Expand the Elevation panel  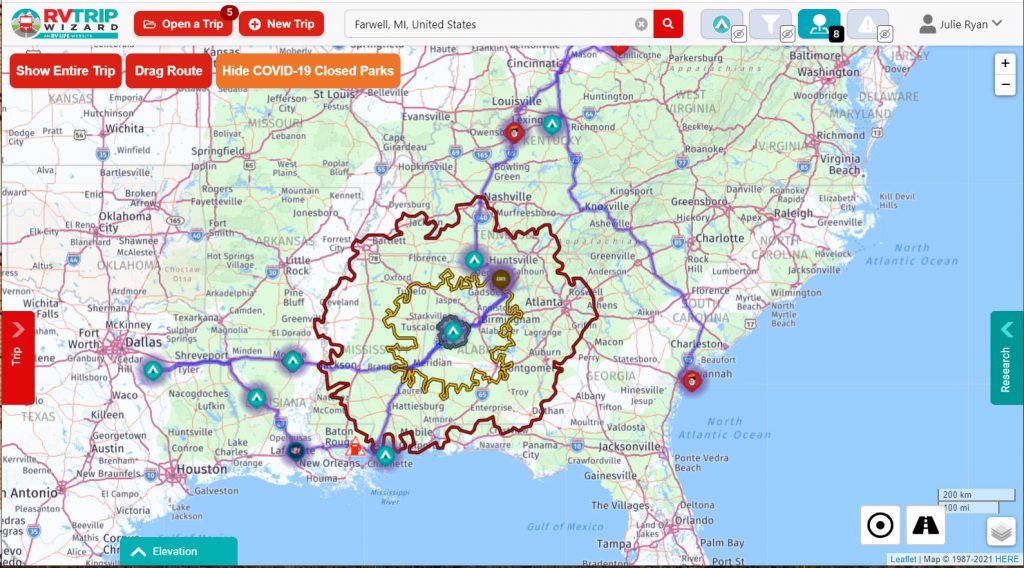[x=178, y=552]
